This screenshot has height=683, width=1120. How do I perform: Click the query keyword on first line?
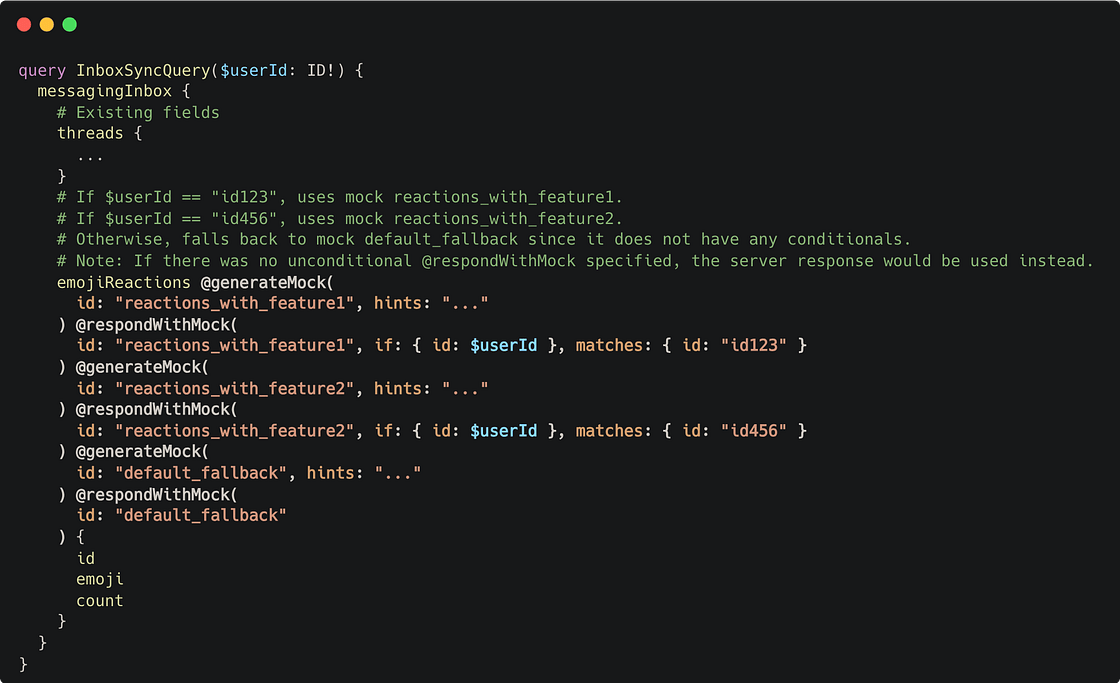point(42,70)
